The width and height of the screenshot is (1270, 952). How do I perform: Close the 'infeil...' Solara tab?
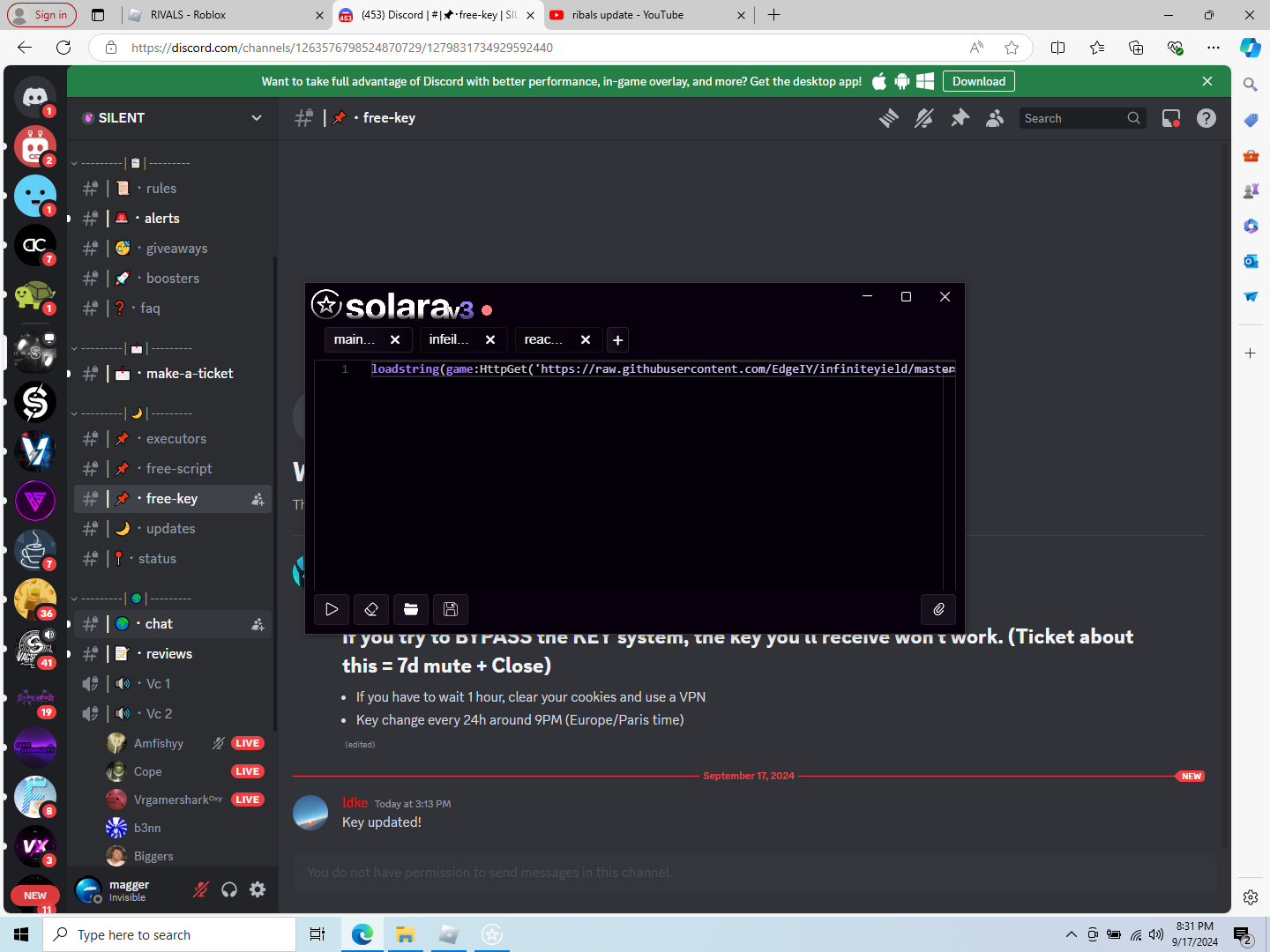click(490, 339)
